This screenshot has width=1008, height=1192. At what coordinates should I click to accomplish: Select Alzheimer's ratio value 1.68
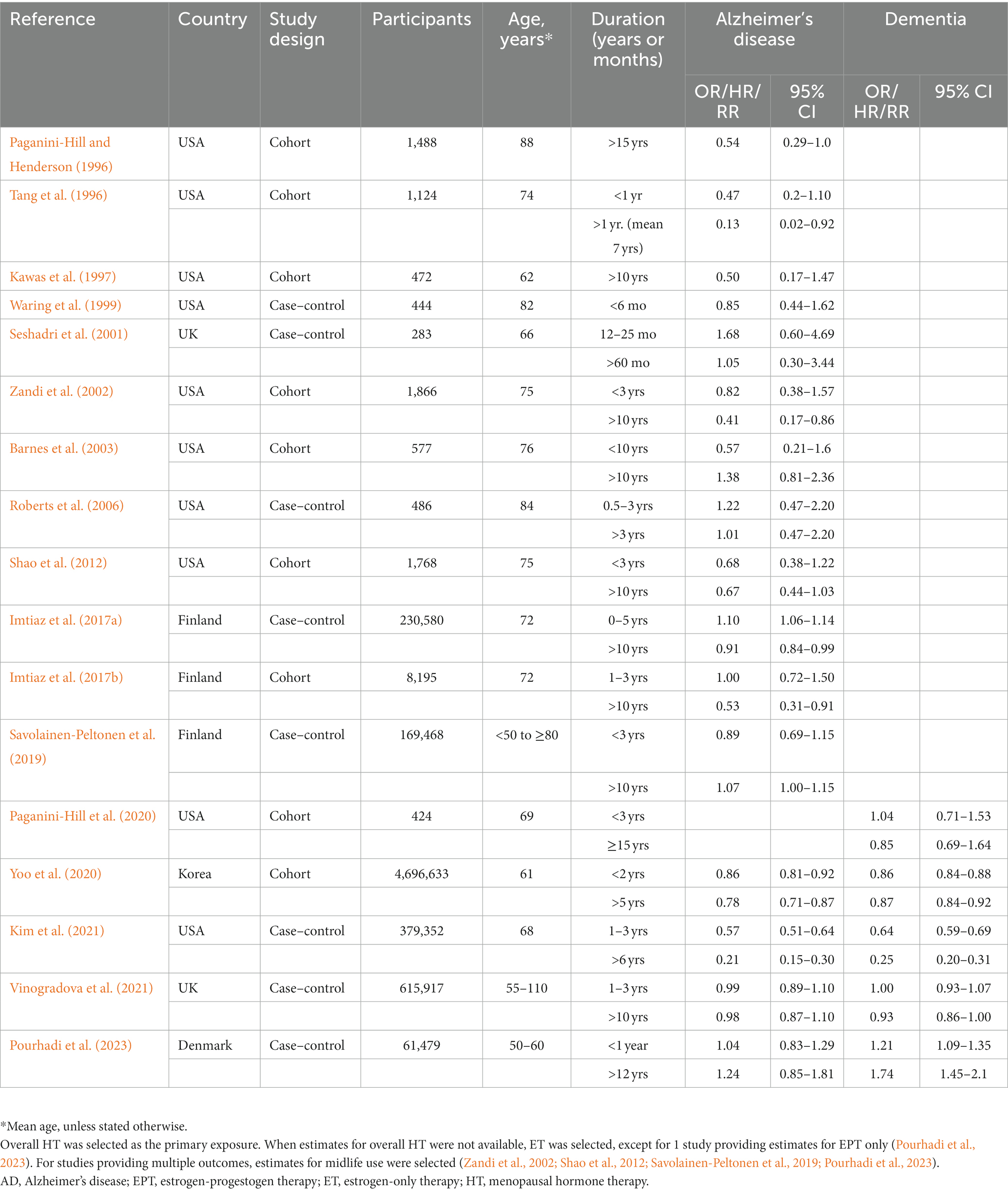[727, 334]
